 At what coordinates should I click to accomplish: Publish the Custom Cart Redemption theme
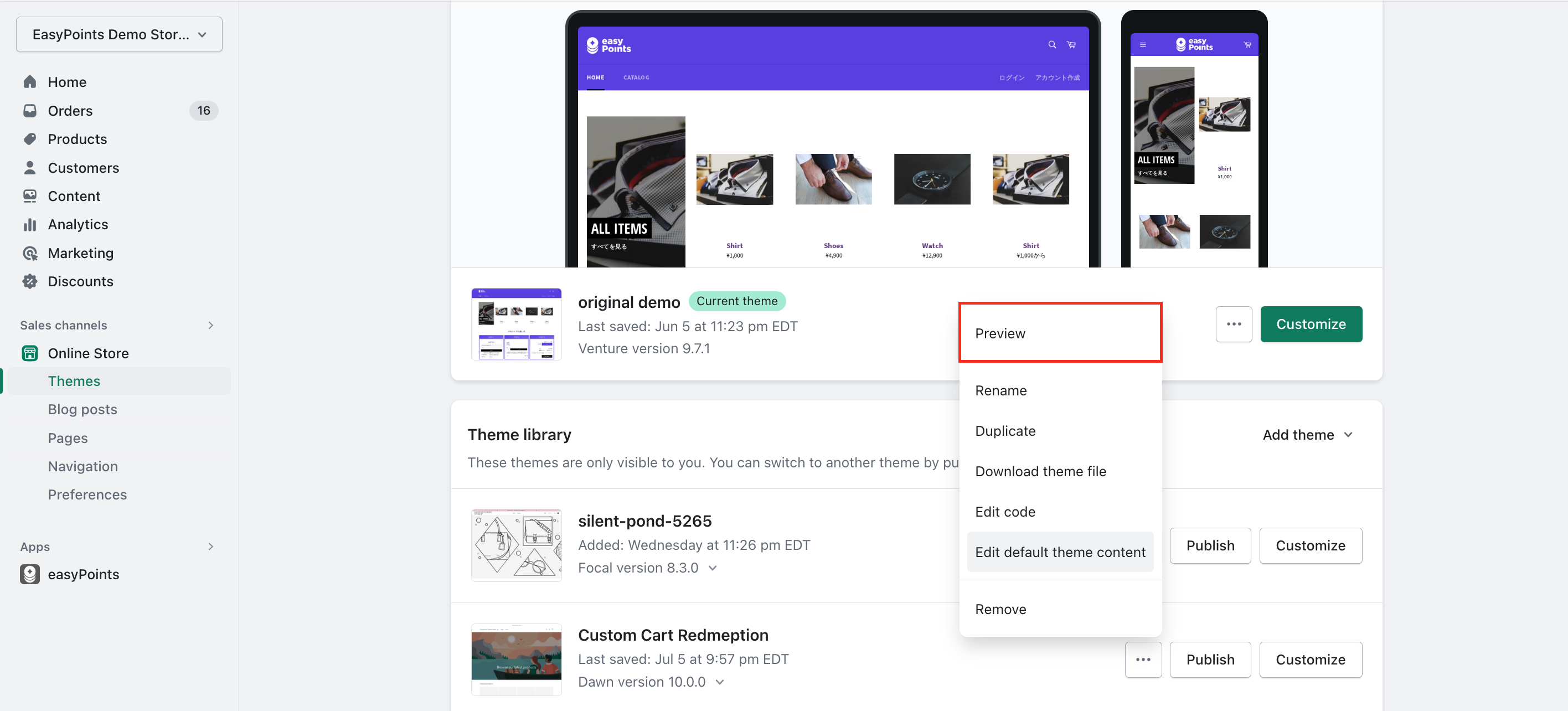coord(1209,660)
